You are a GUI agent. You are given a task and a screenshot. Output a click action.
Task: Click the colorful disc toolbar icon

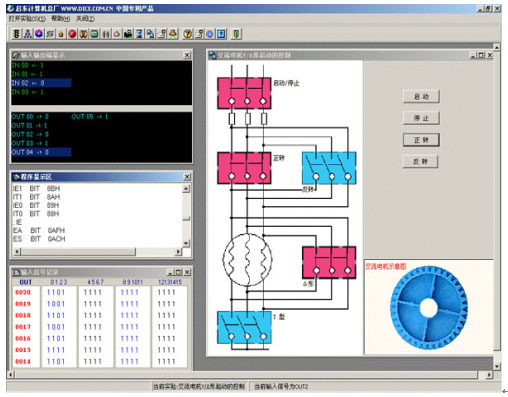click(39, 34)
